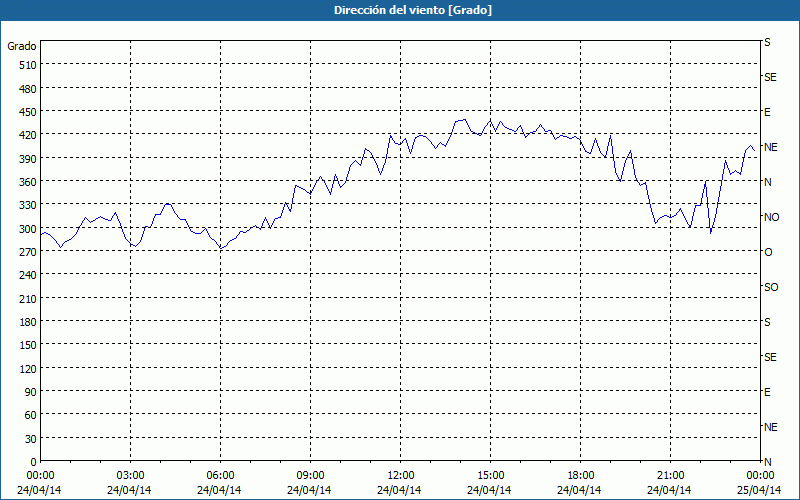Select the 240 degree axis label
This screenshot has width=800, height=500.
[28, 276]
